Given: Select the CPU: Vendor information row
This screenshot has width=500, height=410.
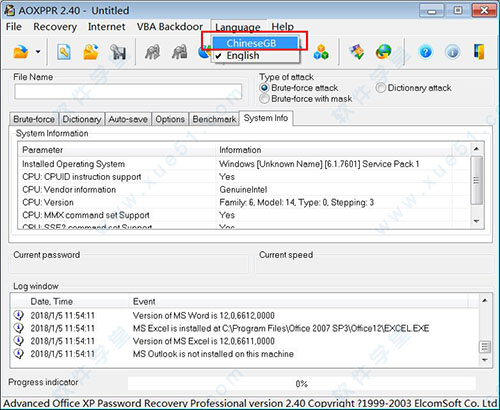Looking at the screenshot, I should 244,189.
